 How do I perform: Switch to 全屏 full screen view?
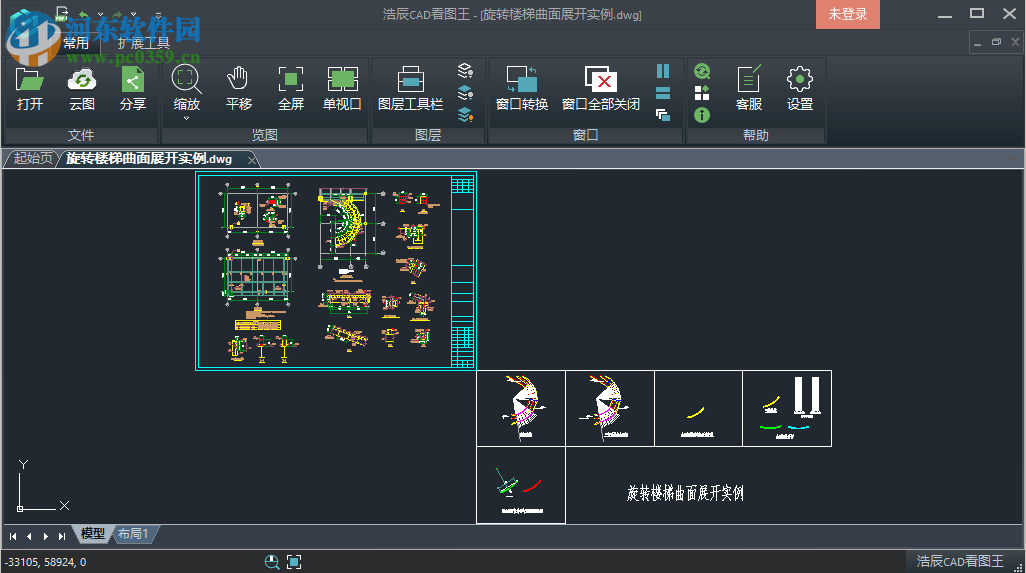pyautogui.click(x=291, y=89)
